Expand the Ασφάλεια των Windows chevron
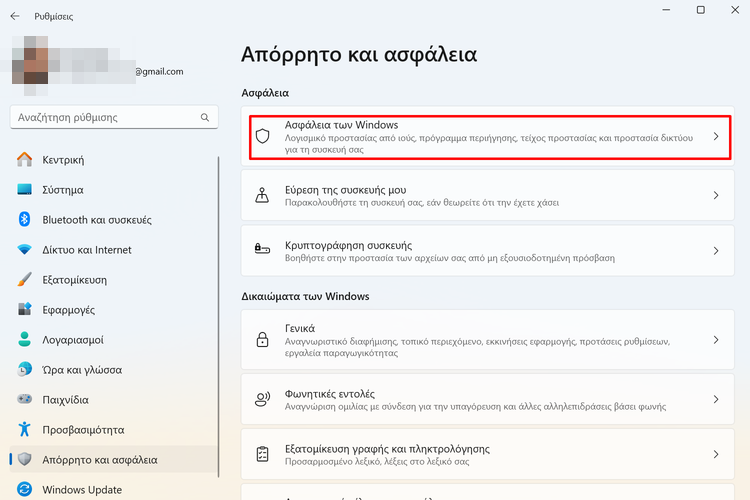The width and height of the screenshot is (750, 500). tap(716, 136)
